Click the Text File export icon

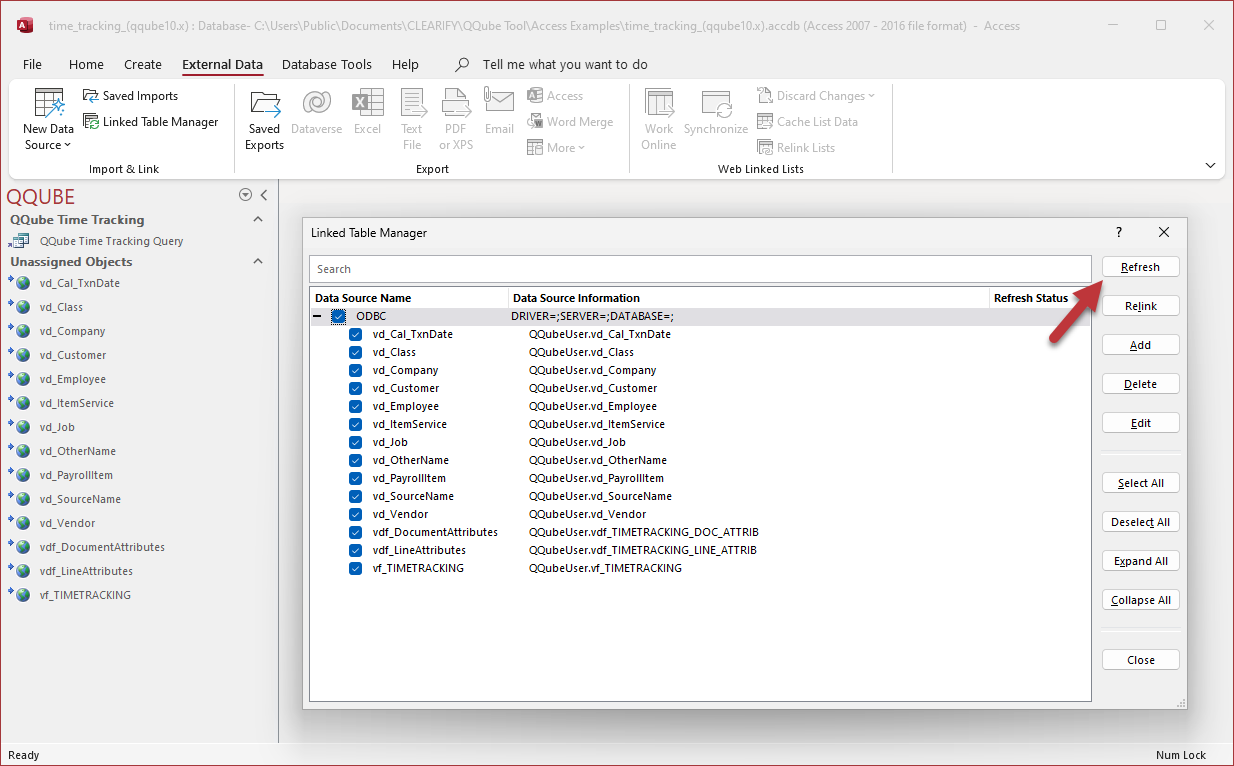coord(412,102)
